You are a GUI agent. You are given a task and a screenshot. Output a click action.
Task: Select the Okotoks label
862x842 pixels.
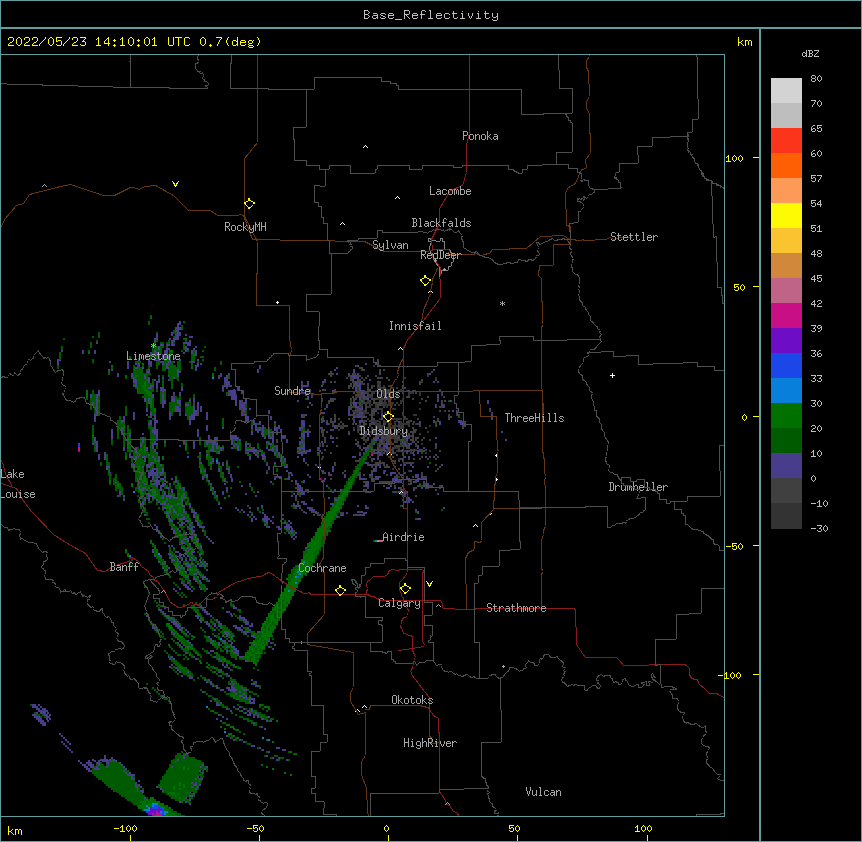tap(412, 700)
